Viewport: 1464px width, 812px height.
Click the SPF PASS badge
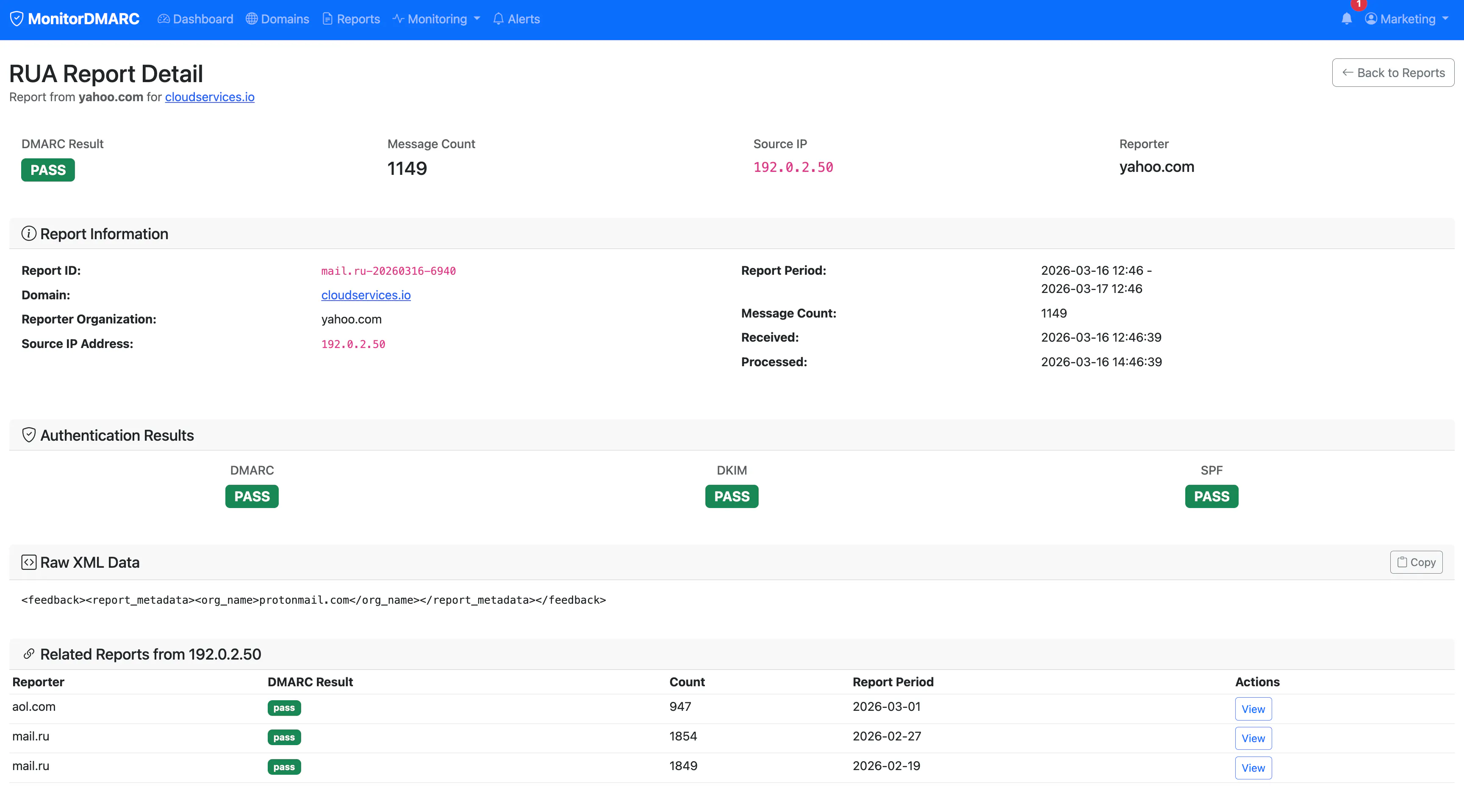pos(1212,496)
